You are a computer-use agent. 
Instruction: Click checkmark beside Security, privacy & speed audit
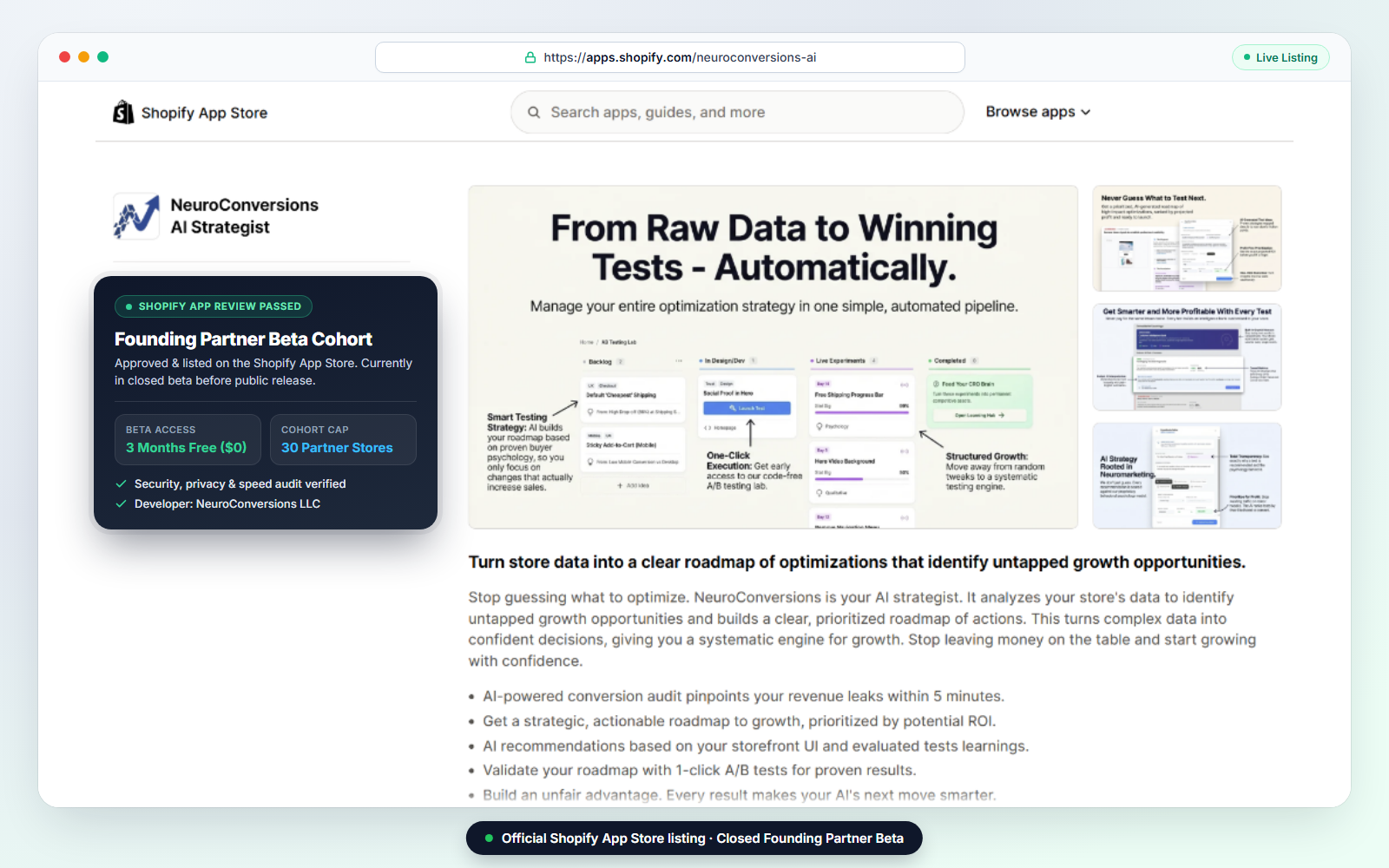121,483
